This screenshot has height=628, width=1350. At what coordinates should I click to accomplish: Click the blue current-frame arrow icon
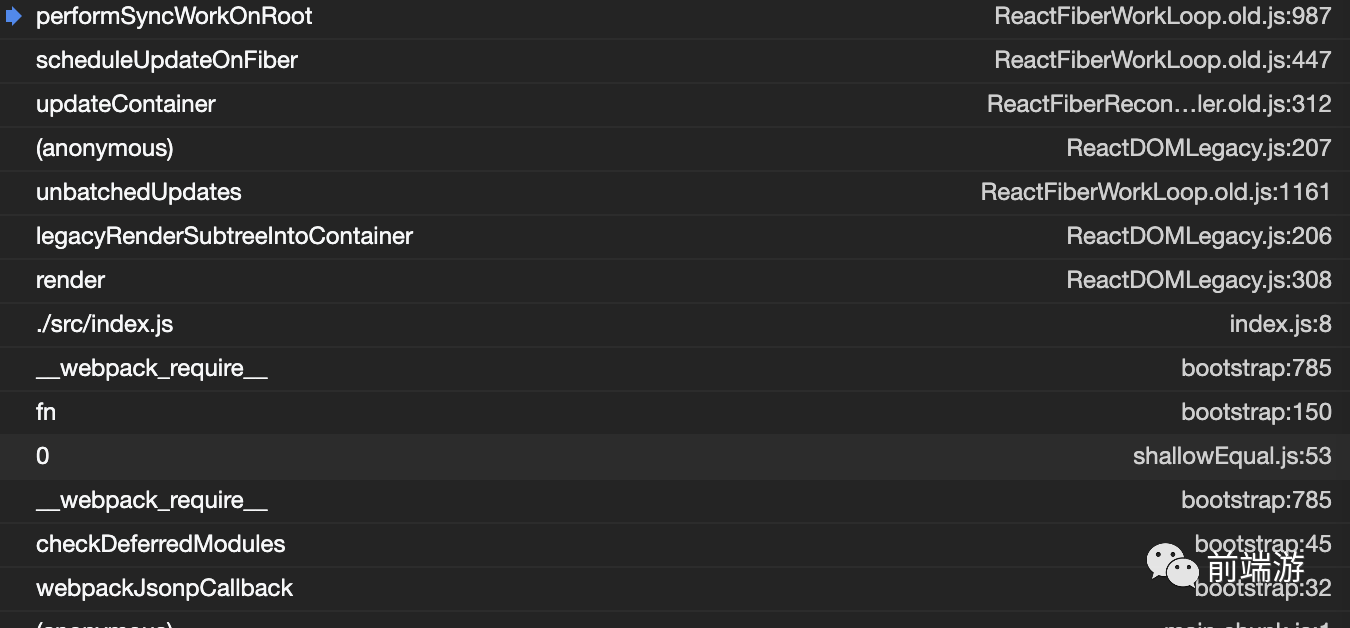pyautogui.click(x=14, y=16)
